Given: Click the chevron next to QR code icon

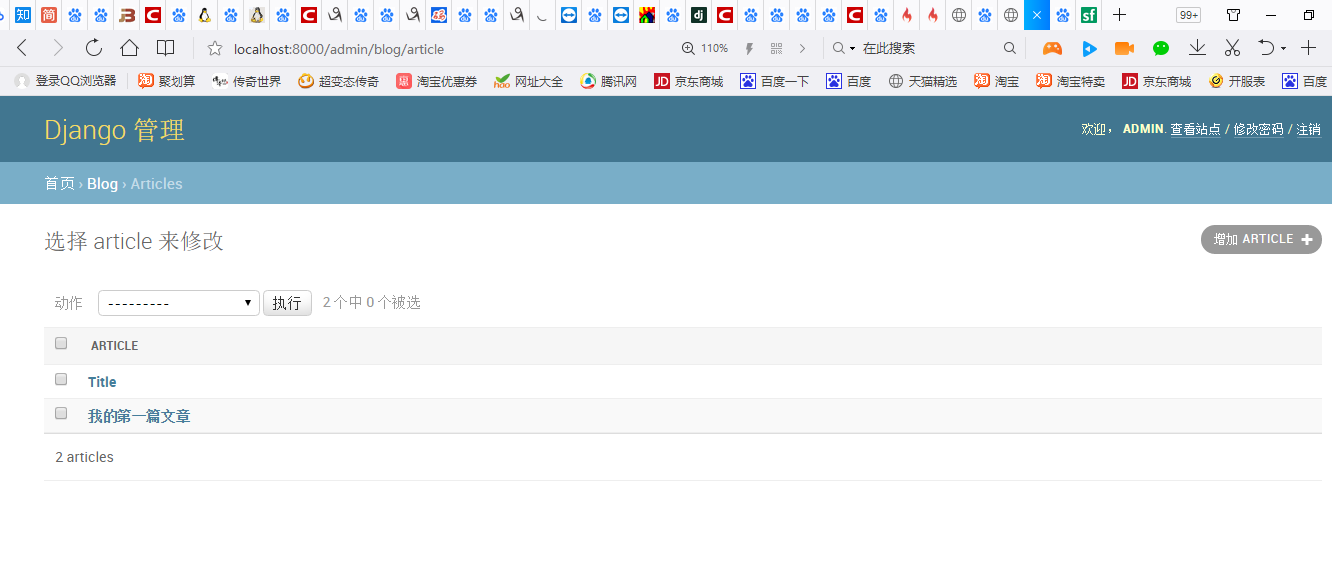Looking at the screenshot, I should point(802,48).
